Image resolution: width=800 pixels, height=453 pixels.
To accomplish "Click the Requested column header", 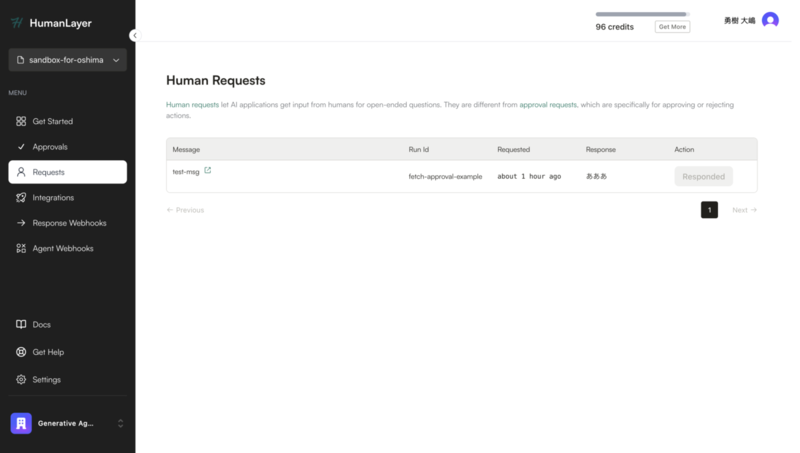I will (513, 149).
